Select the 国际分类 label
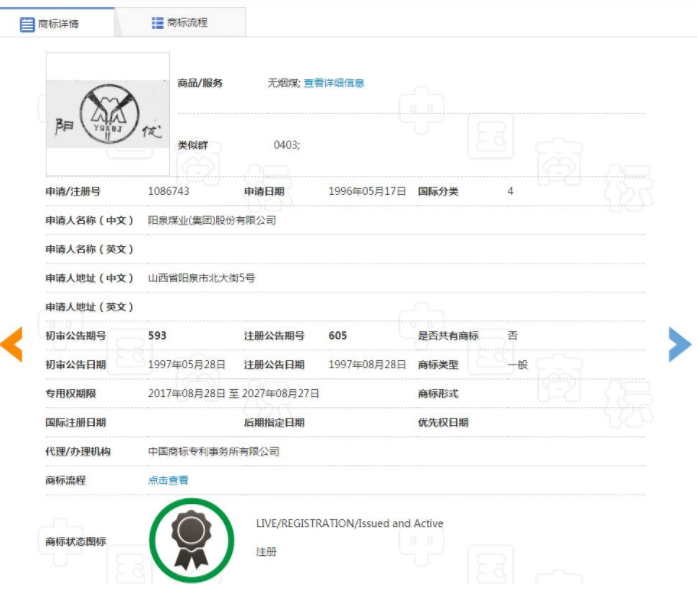Screen dimensions: 697x593 438,192
